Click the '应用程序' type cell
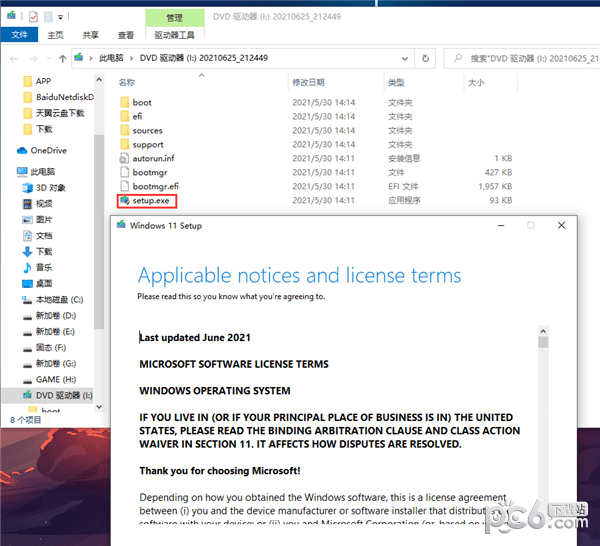 pos(404,200)
